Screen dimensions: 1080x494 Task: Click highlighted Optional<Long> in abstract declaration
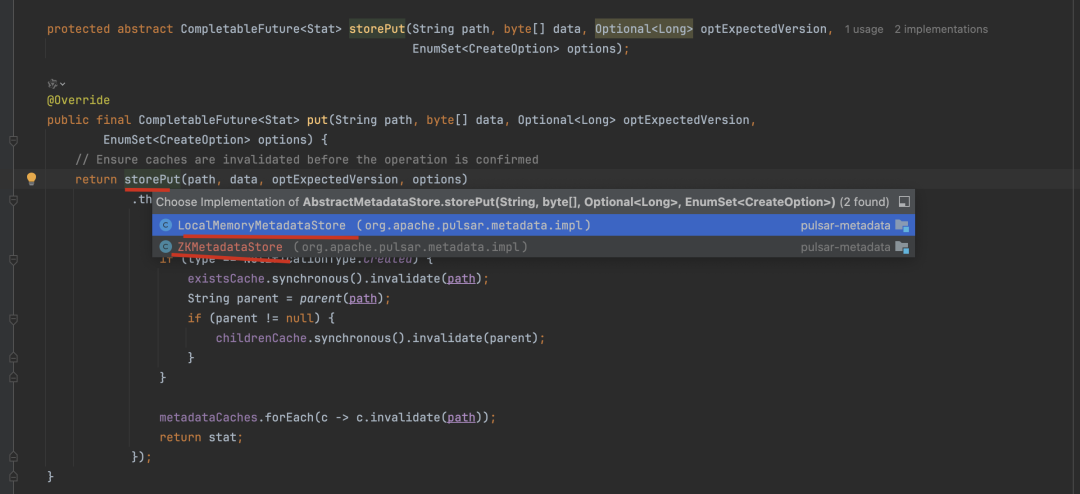[x=644, y=30]
